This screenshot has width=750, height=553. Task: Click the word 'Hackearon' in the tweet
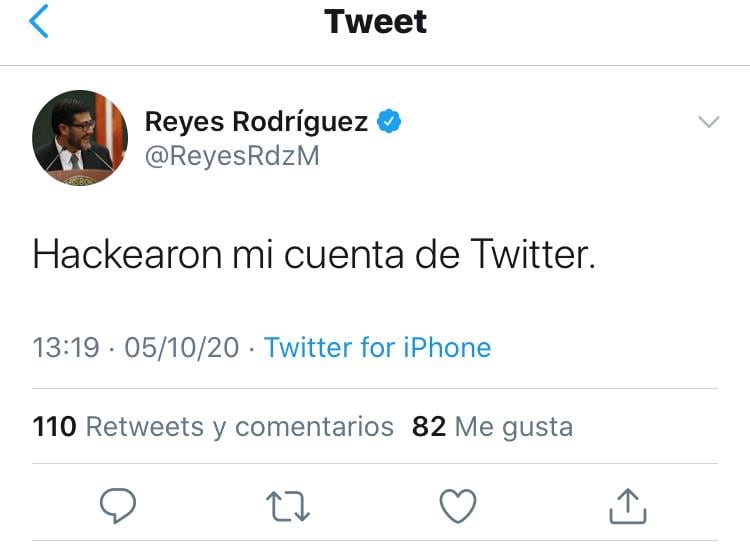tap(126, 255)
